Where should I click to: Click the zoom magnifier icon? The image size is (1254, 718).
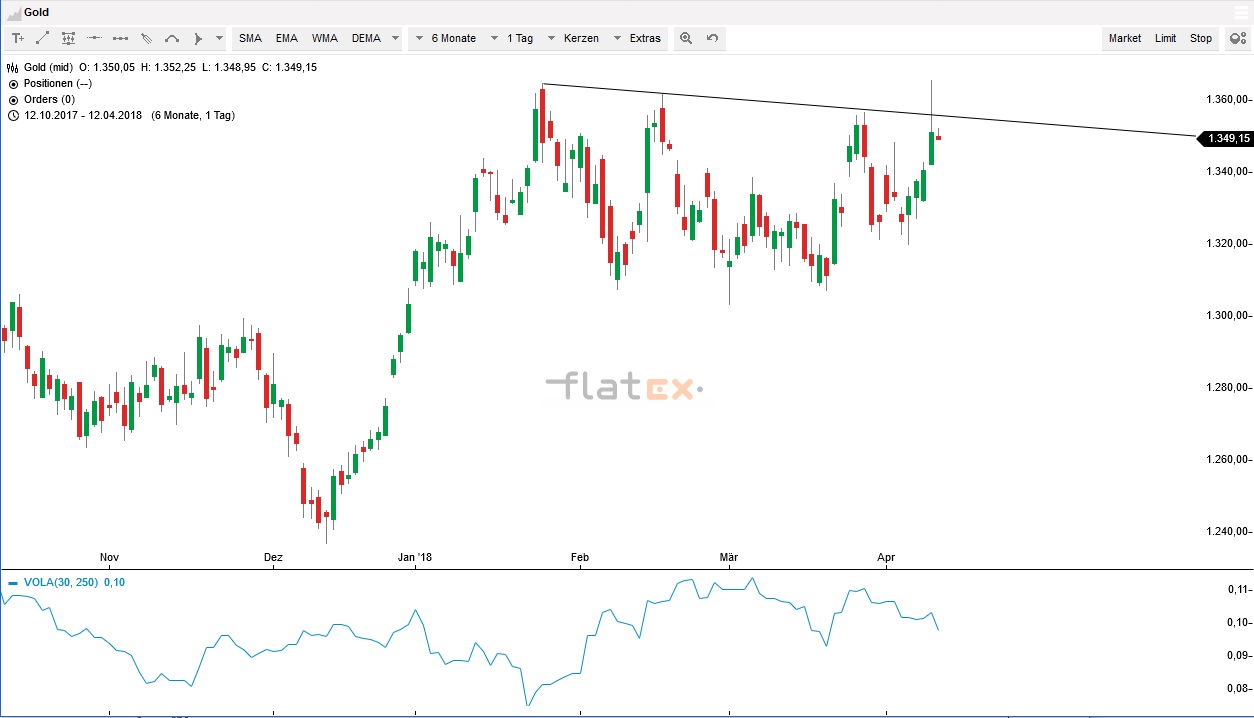(686, 38)
